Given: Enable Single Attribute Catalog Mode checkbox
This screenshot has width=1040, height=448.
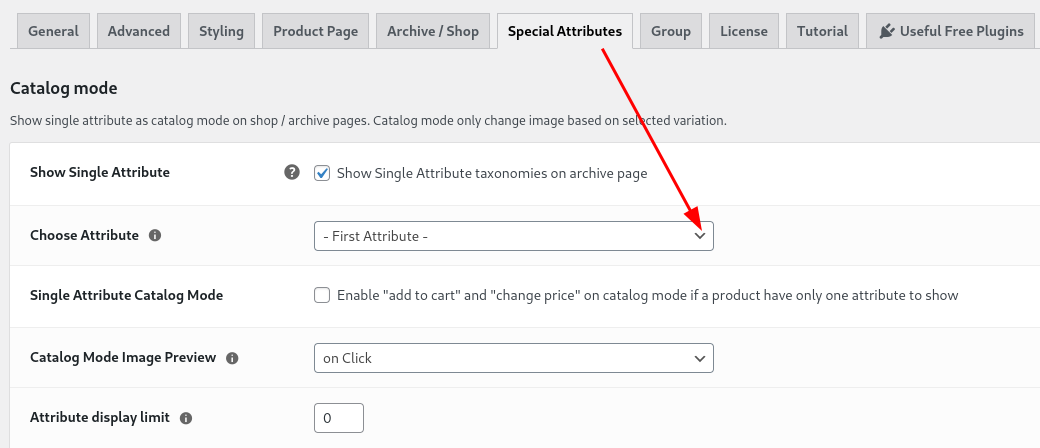Looking at the screenshot, I should click(322, 295).
